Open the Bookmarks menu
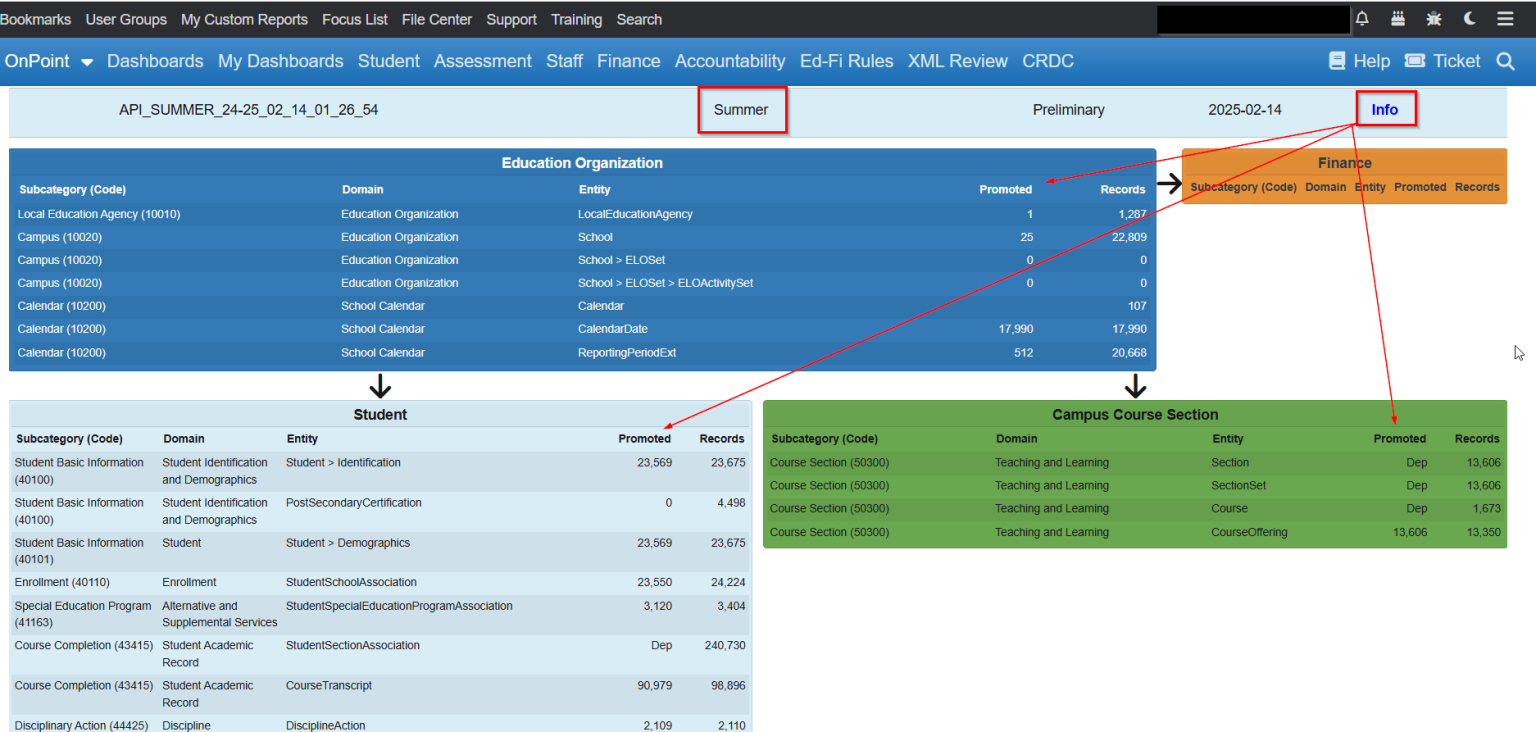The height and width of the screenshot is (732, 1536). click(x=36, y=19)
